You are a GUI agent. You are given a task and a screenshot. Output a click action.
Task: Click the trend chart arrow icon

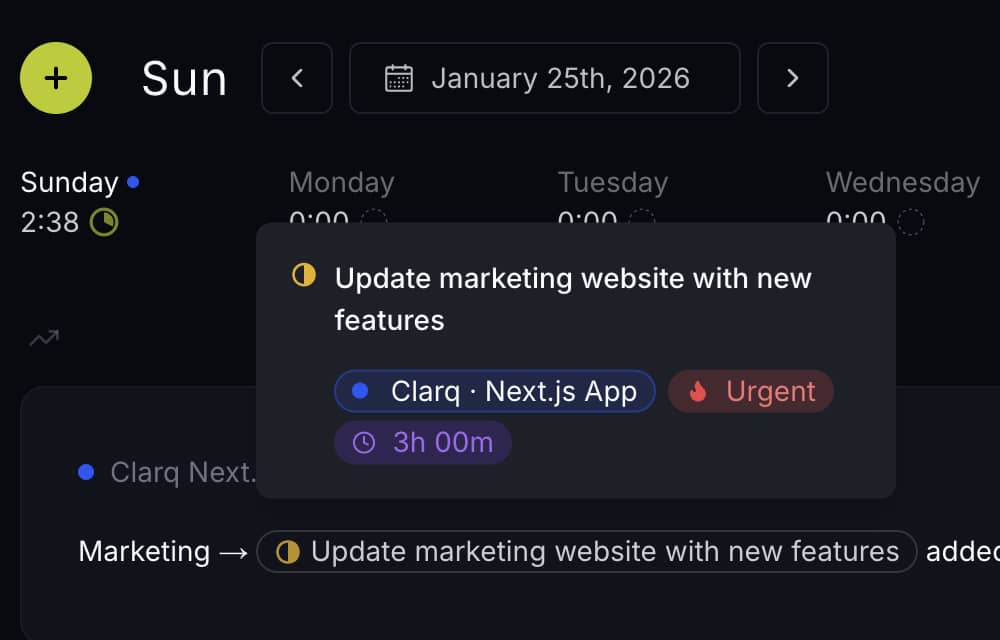tap(43, 339)
